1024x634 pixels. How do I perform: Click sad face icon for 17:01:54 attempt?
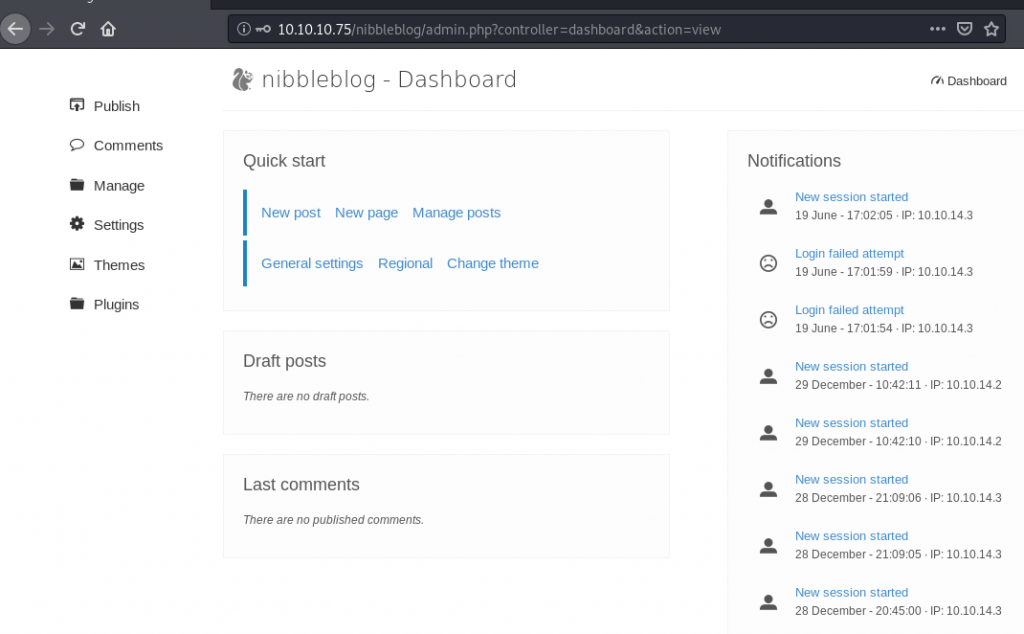769,319
